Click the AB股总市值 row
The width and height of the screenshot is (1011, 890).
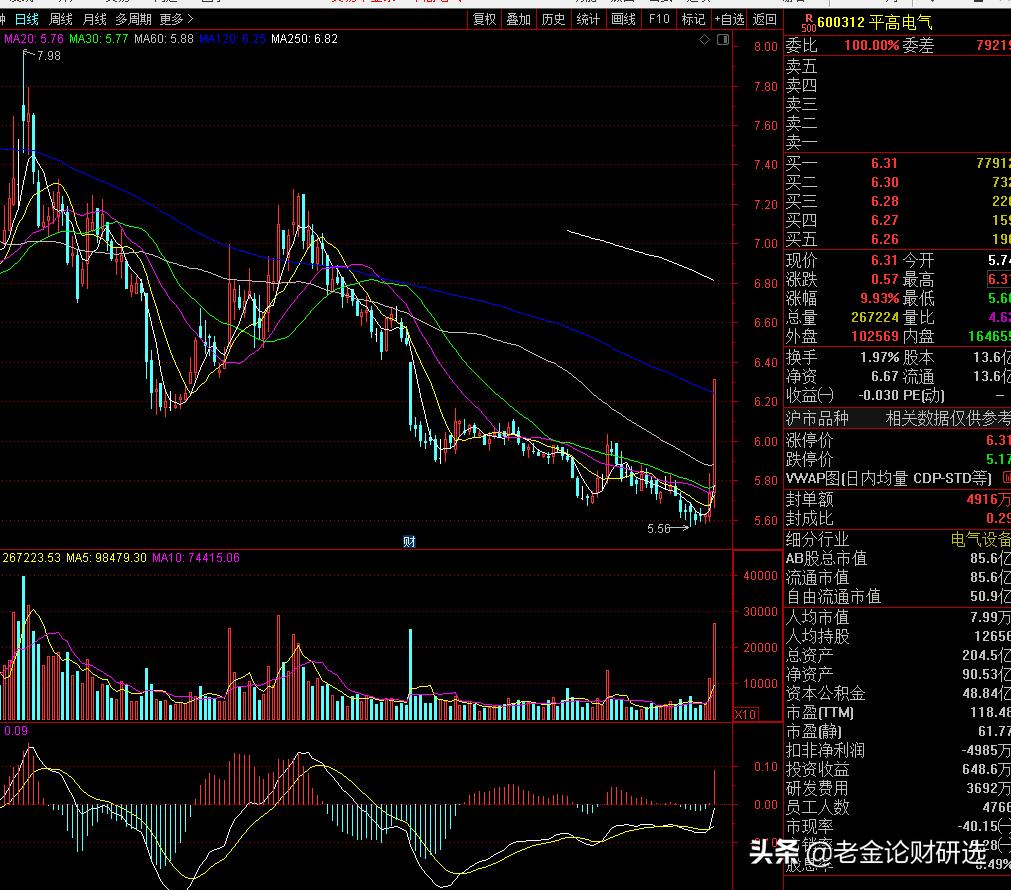coord(898,559)
